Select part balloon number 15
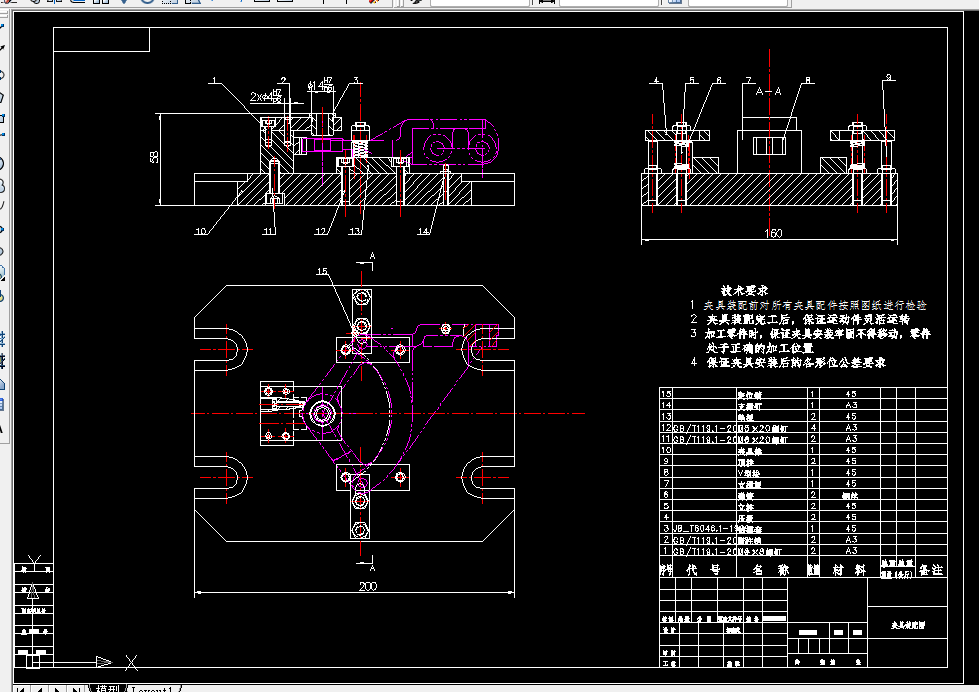 [x=322, y=271]
